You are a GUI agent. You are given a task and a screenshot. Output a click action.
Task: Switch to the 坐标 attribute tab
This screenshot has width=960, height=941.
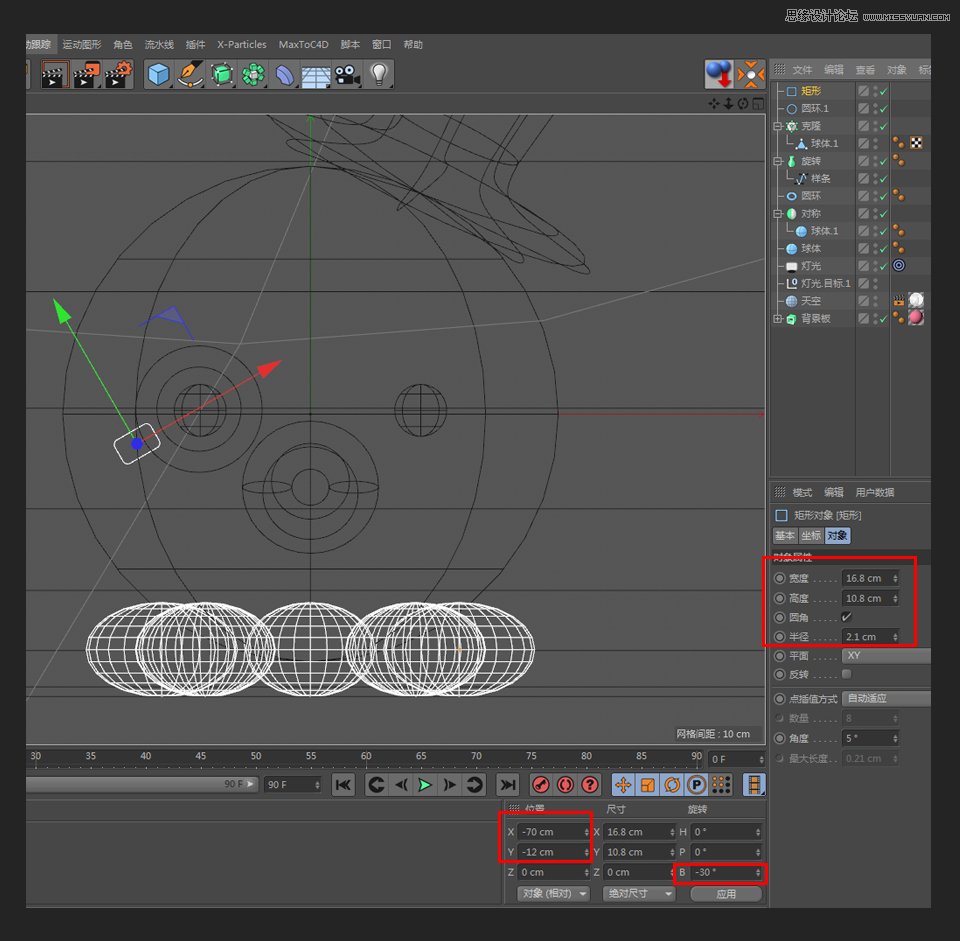810,536
